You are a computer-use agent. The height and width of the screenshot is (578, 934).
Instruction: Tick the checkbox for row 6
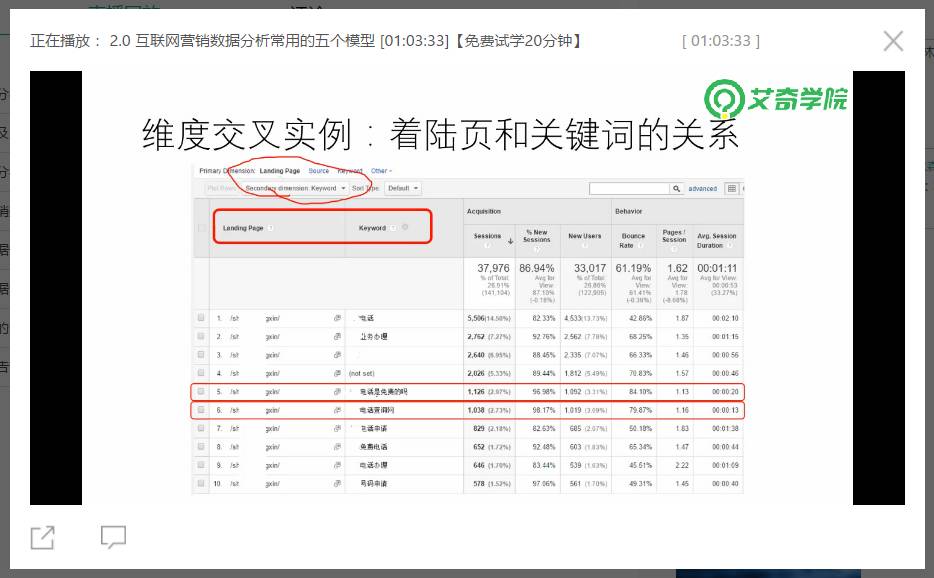coord(201,409)
